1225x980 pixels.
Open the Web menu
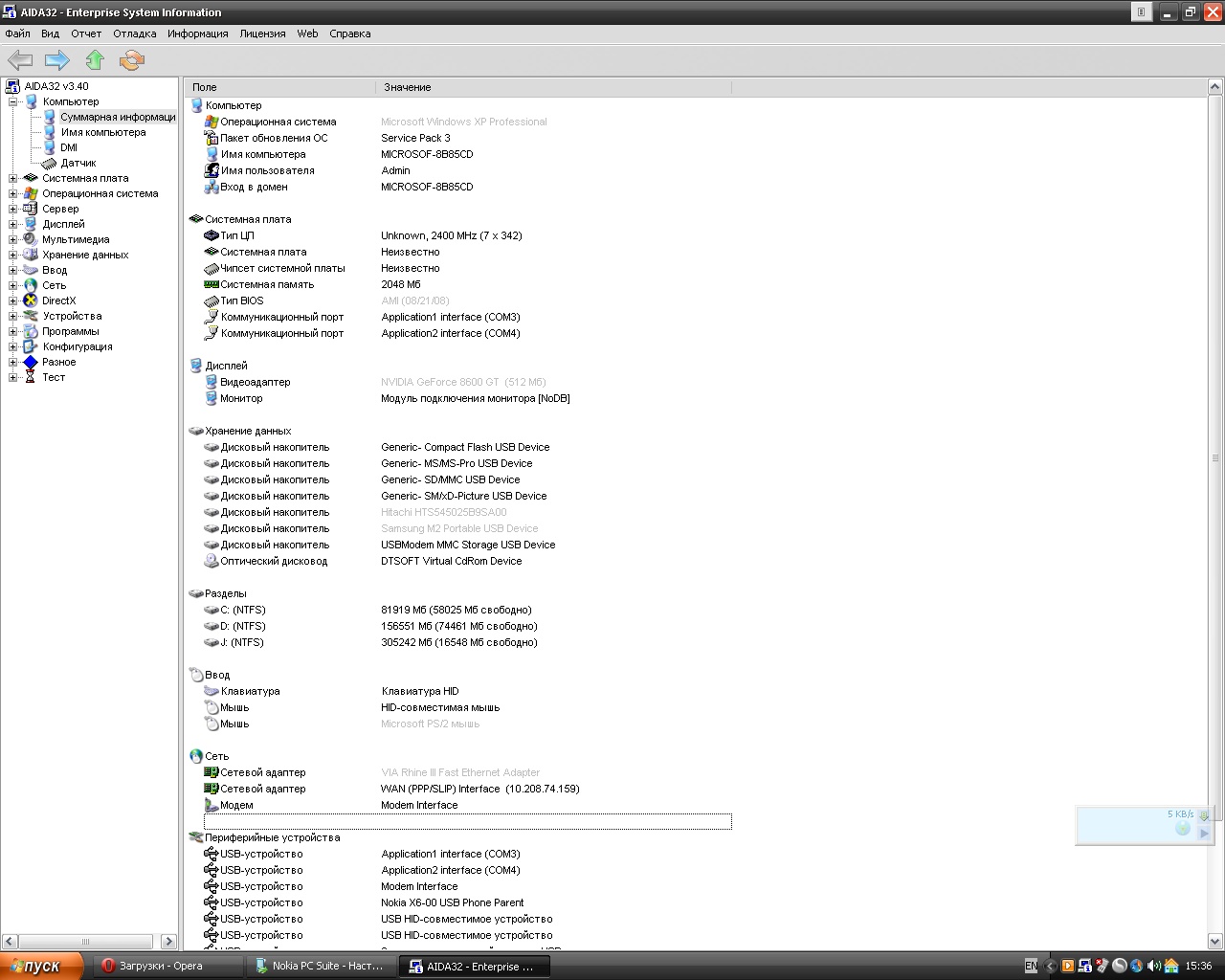(x=307, y=33)
